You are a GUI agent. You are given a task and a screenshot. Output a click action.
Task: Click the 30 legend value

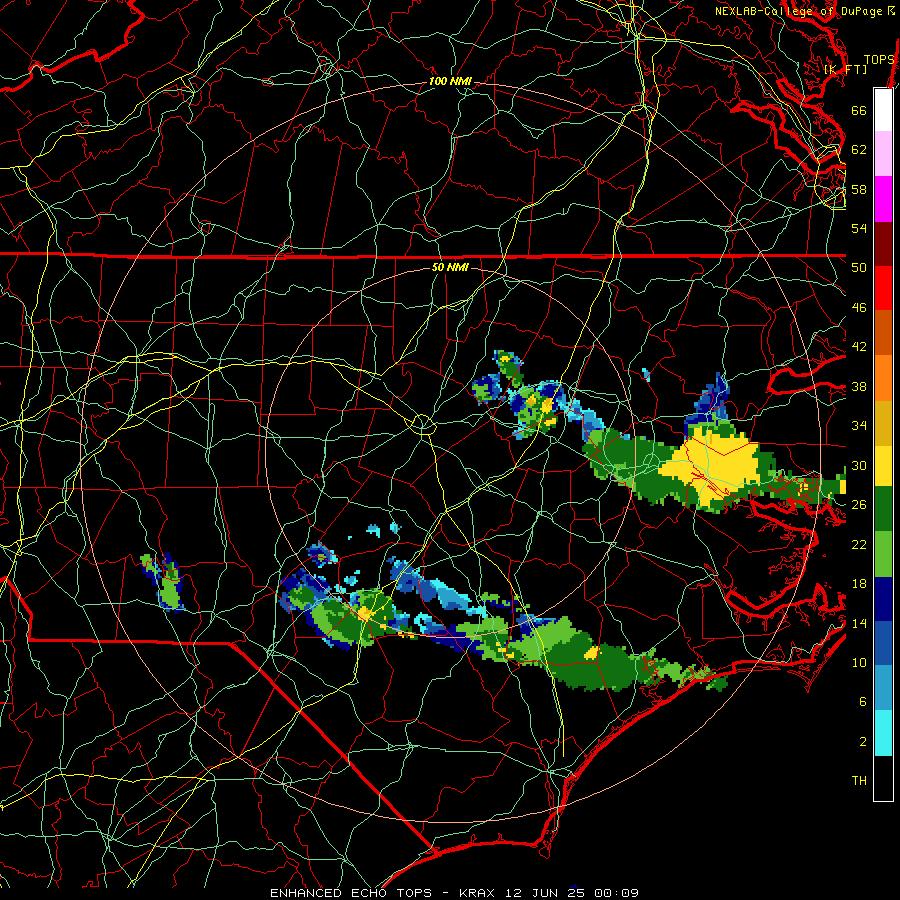[859, 465]
